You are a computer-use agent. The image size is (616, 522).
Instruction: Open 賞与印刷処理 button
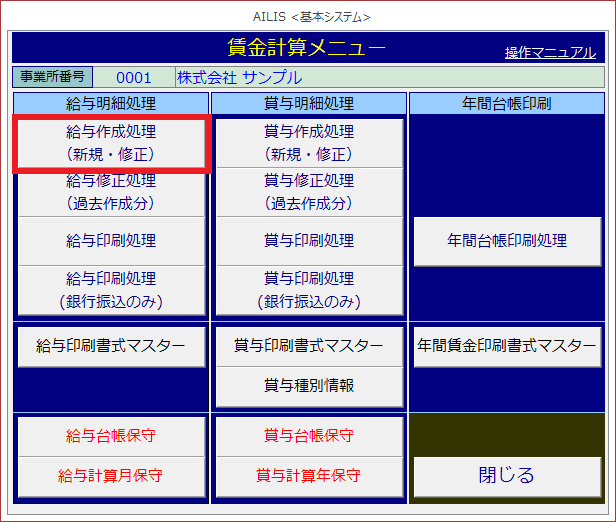[309, 241]
